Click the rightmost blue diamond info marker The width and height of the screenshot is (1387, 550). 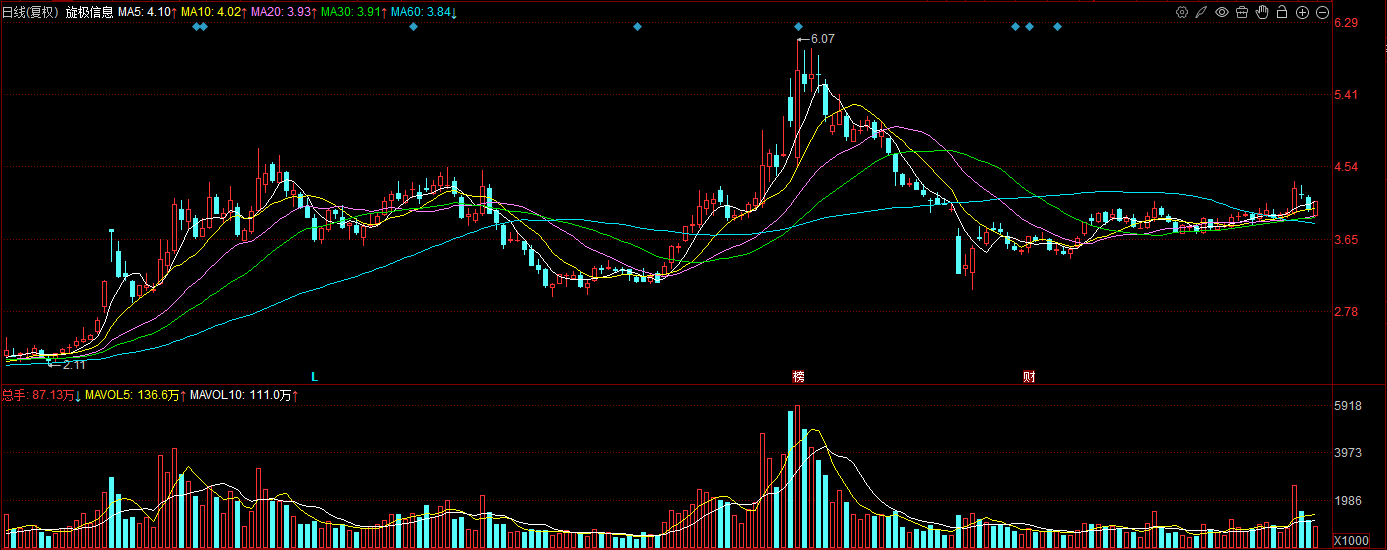[1057, 26]
